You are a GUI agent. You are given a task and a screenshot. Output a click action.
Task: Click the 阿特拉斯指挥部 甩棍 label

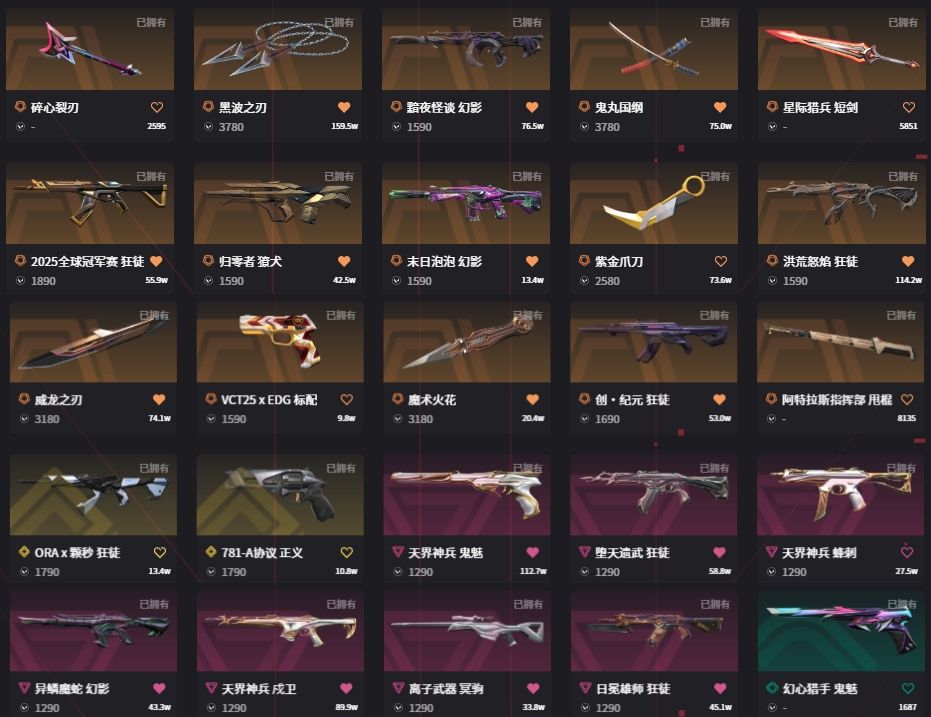[837, 400]
